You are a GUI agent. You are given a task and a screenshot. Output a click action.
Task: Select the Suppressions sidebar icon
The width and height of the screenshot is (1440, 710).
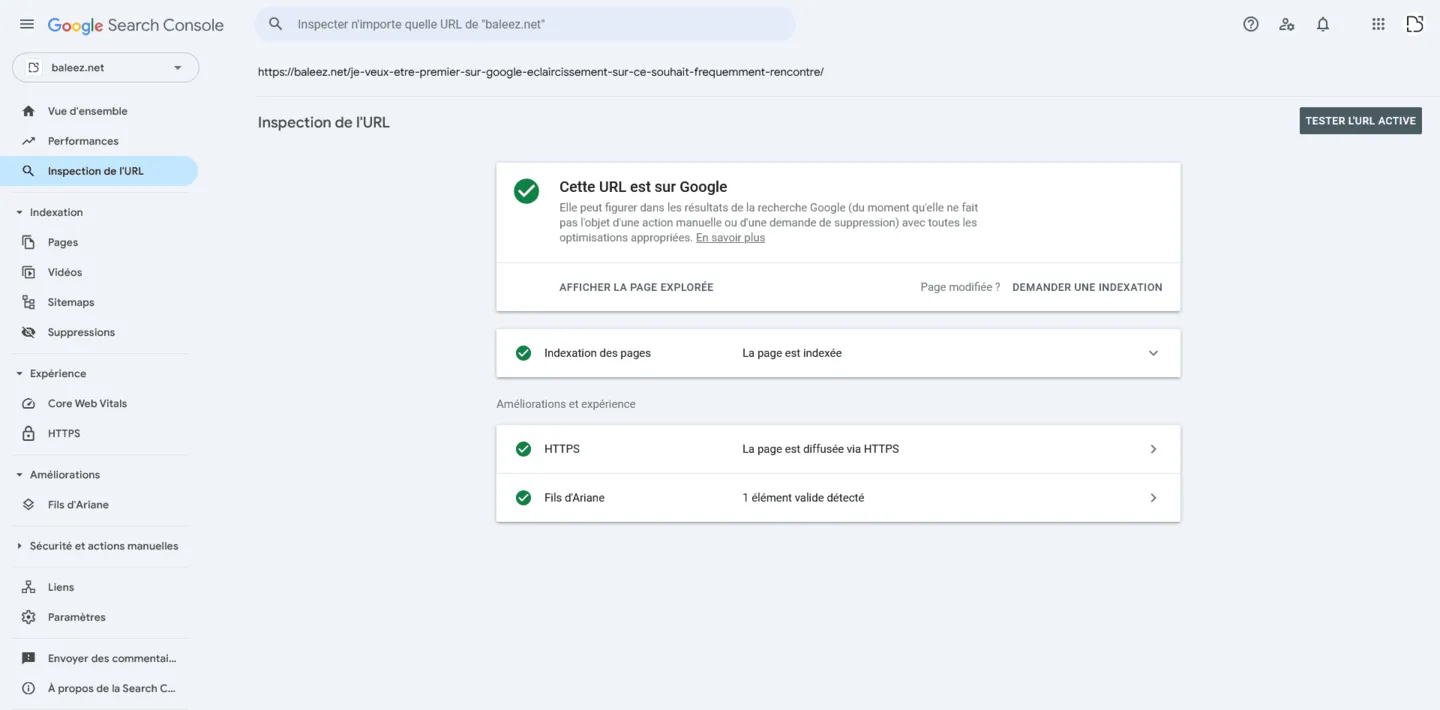click(29, 331)
